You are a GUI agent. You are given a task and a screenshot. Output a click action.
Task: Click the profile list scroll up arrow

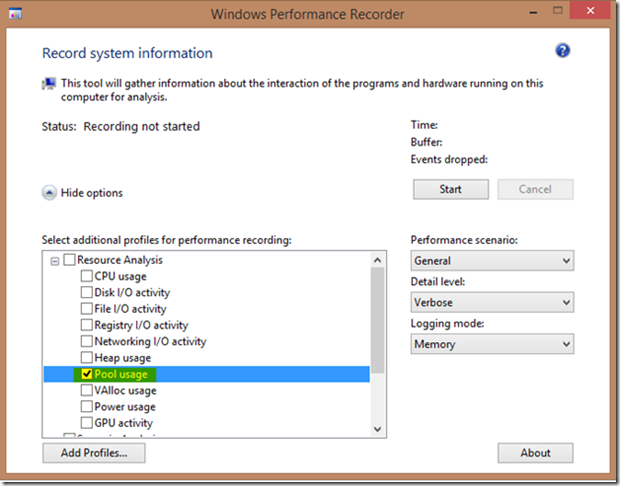(x=378, y=260)
